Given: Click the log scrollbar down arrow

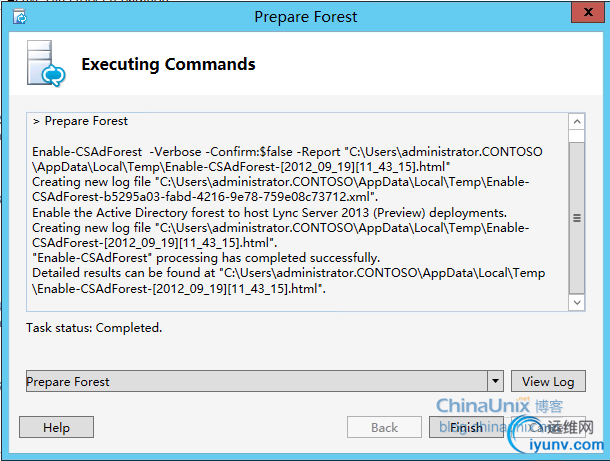Looking at the screenshot, I should tap(577, 302).
